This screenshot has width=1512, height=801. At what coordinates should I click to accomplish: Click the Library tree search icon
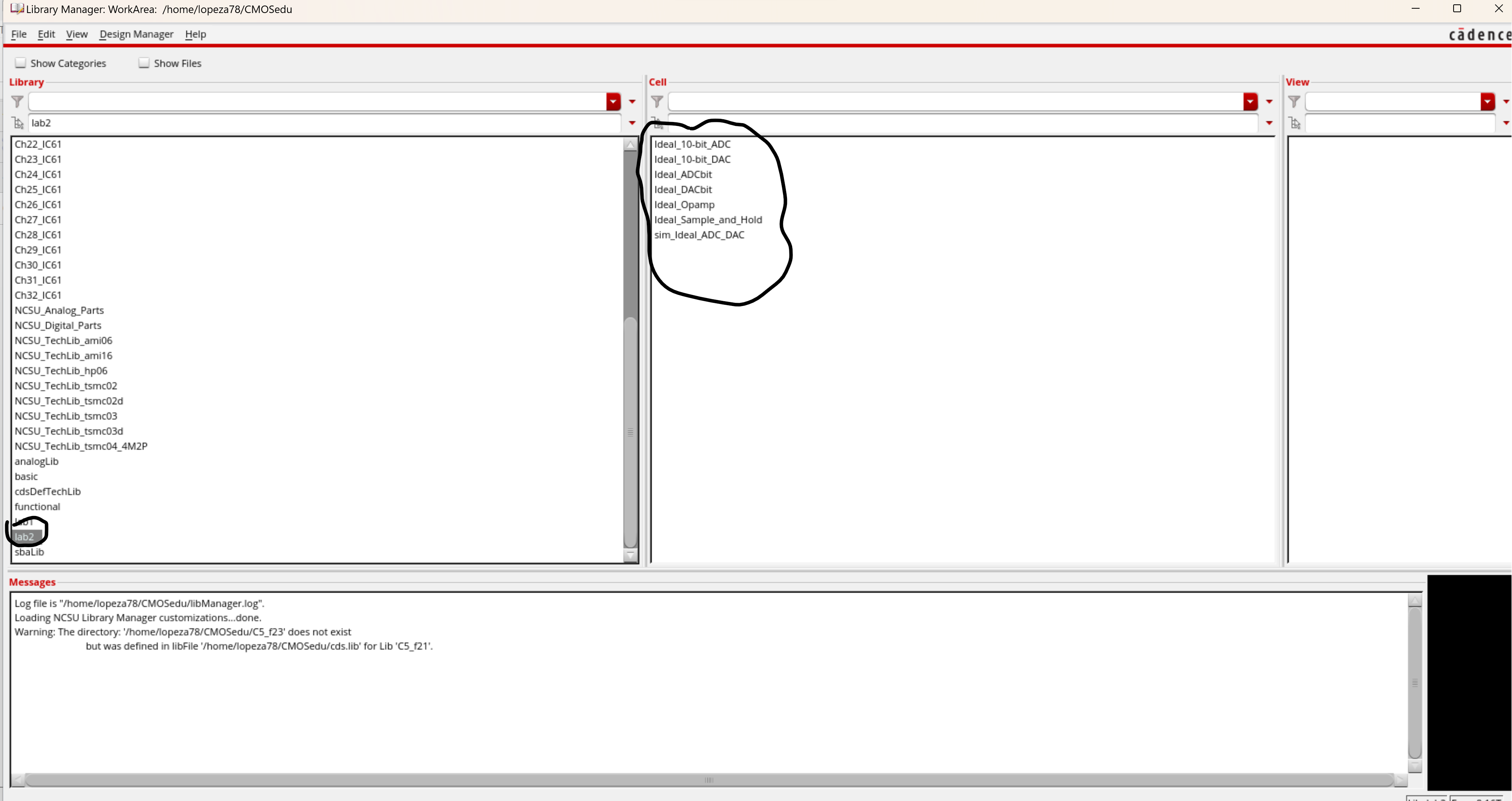click(18, 123)
